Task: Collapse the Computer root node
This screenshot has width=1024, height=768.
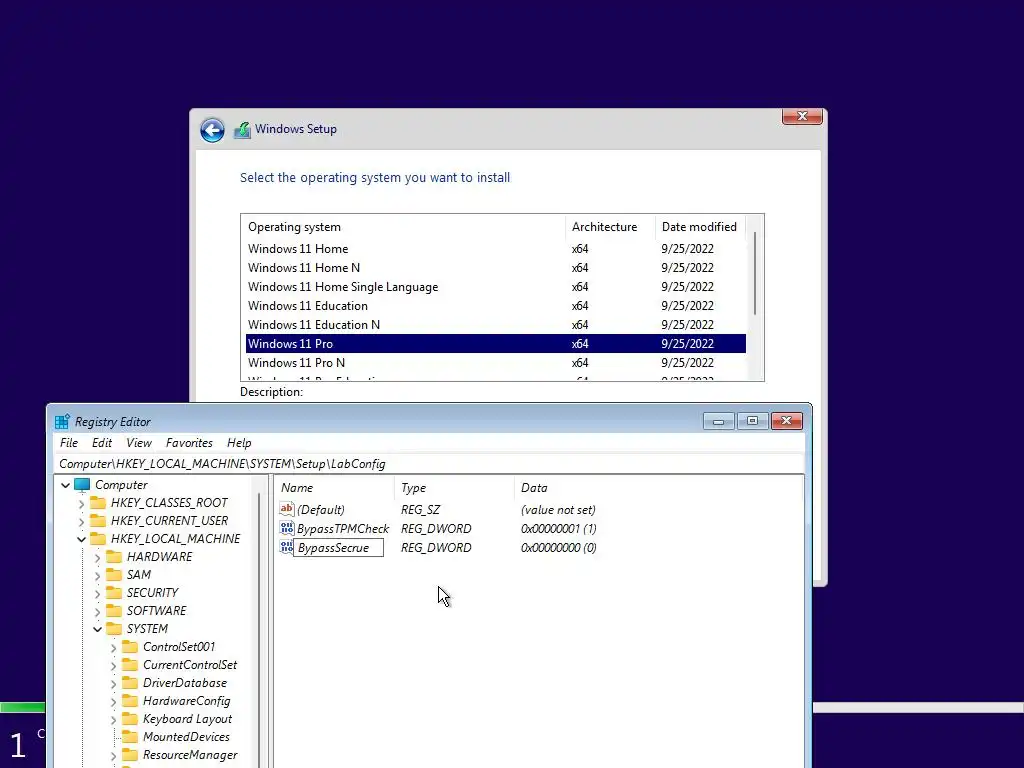Action: (65, 485)
